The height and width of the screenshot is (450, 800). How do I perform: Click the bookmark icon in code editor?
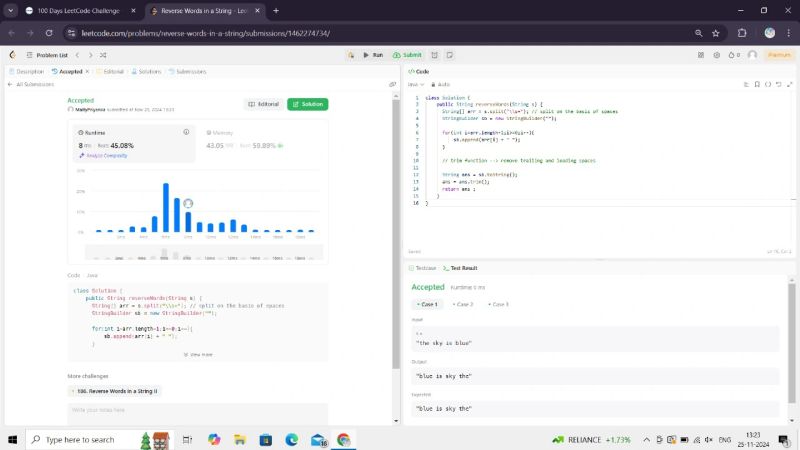[x=757, y=85]
